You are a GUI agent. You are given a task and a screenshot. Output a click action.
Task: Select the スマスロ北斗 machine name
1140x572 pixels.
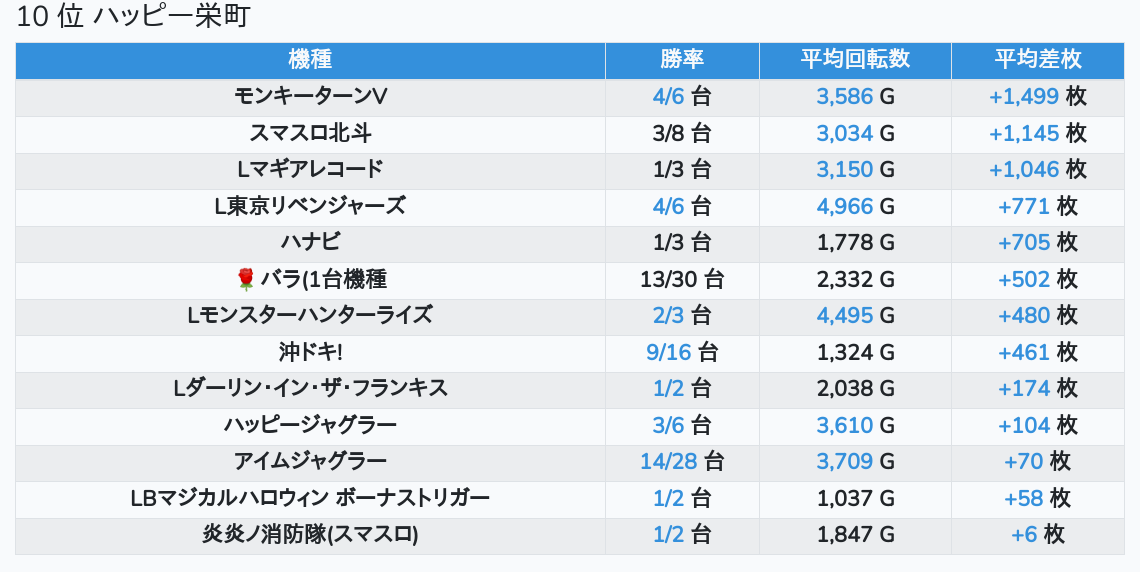click(x=310, y=133)
